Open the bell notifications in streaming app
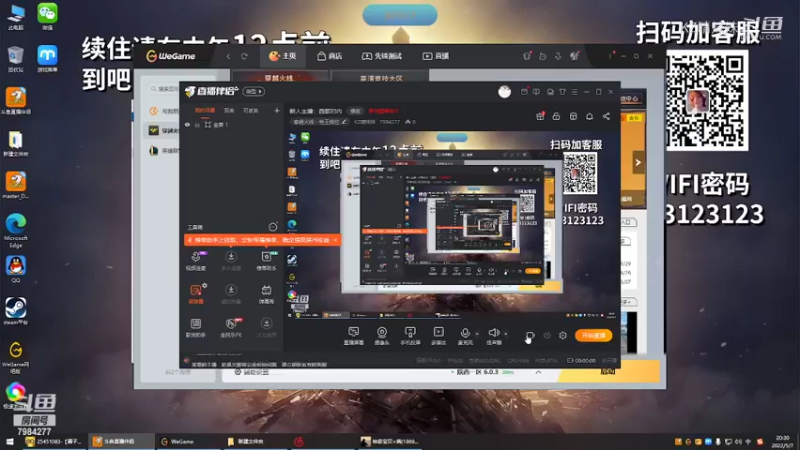The width and height of the screenshot is (800, 450). (x=589, y=116)
